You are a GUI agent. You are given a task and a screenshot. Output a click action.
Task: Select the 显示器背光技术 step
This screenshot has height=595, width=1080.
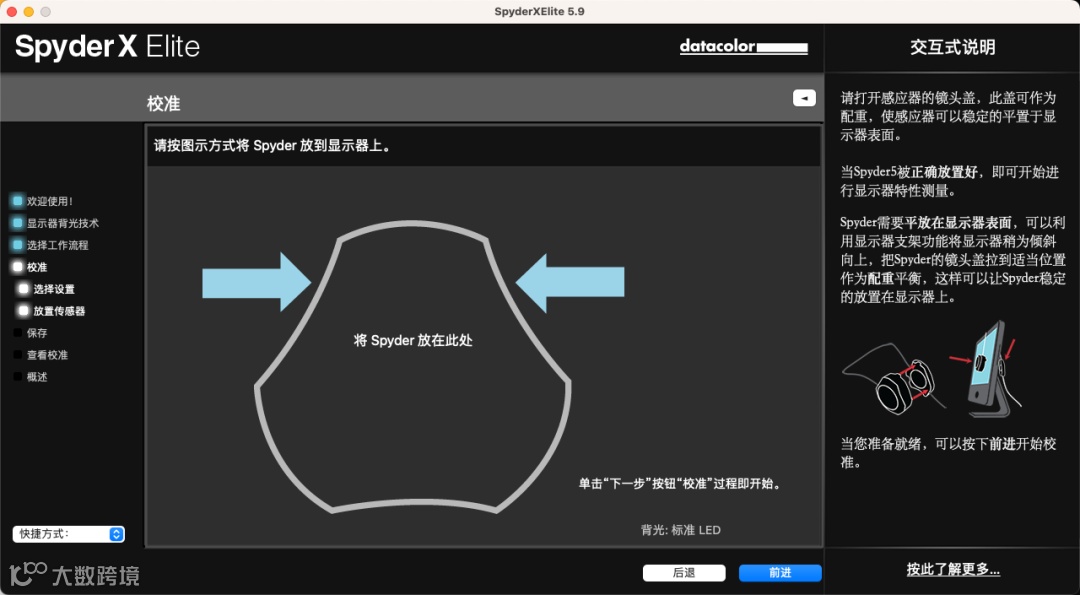[56, 223]
